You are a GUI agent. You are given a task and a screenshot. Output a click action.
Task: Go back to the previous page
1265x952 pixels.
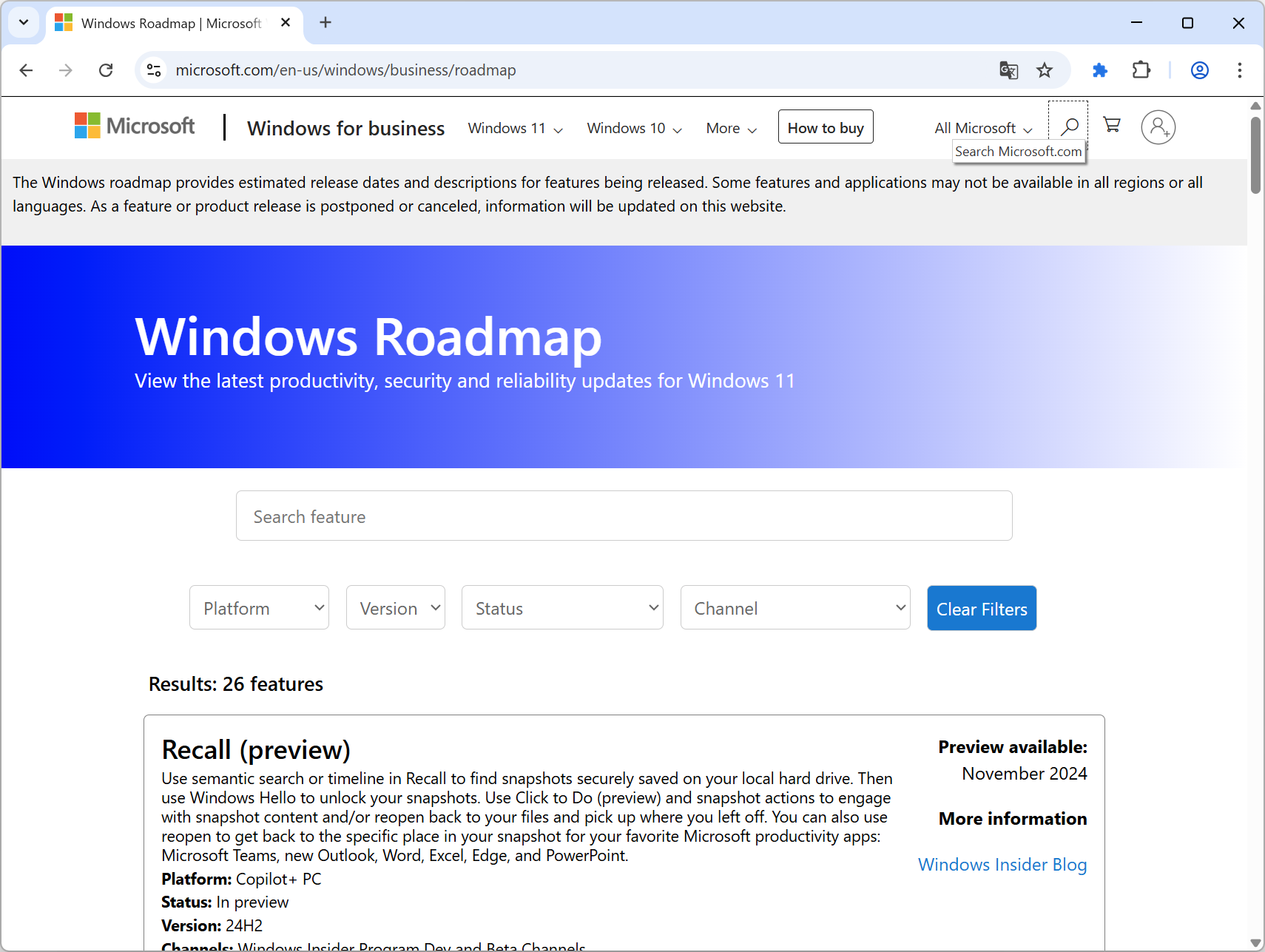26,70
